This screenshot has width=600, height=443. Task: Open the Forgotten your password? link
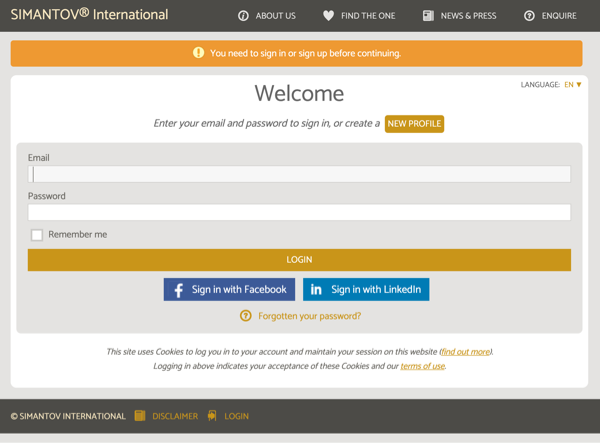click(x=310, y=316)
